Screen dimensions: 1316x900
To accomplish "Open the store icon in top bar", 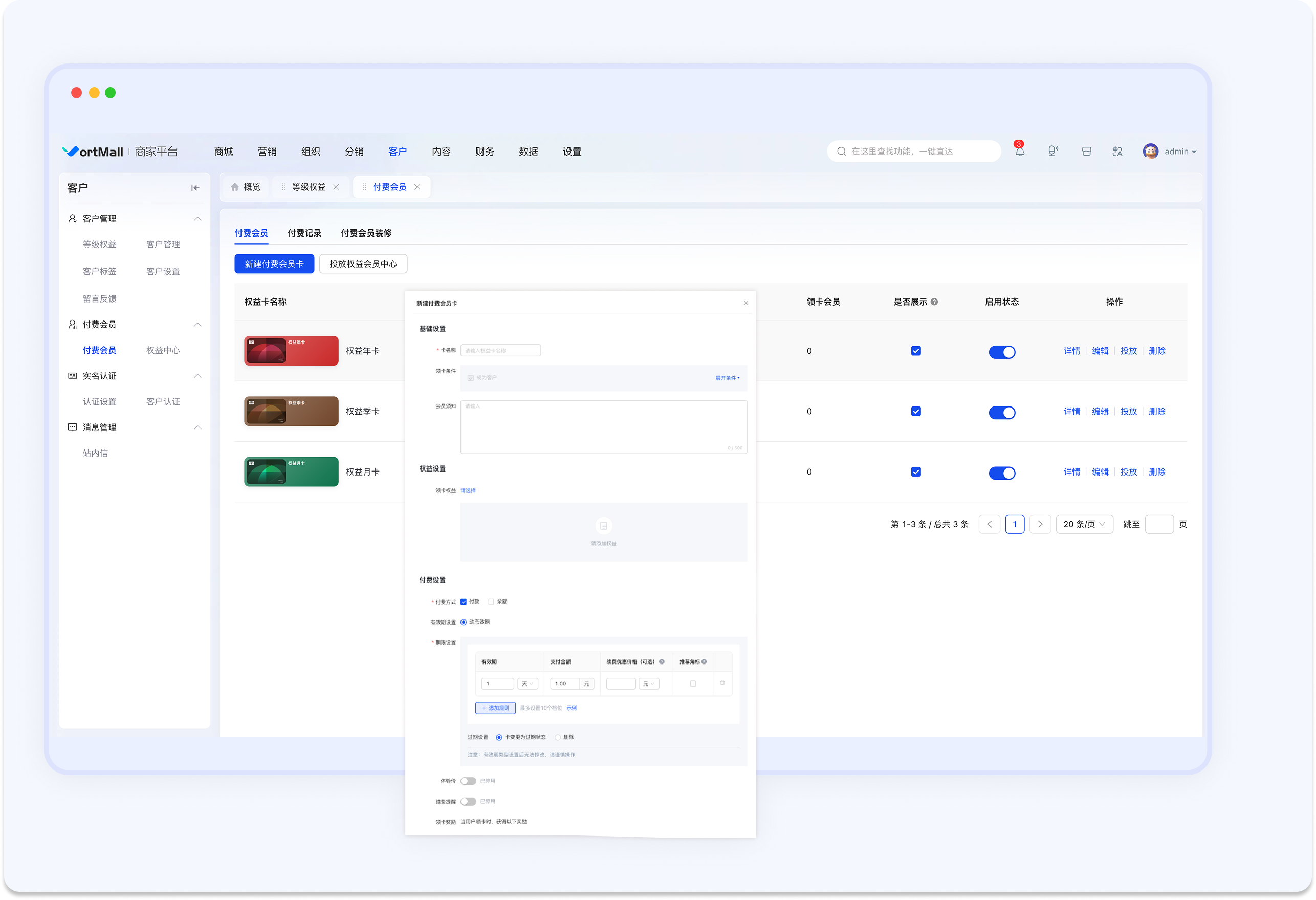I will [x=1086, y=152].
